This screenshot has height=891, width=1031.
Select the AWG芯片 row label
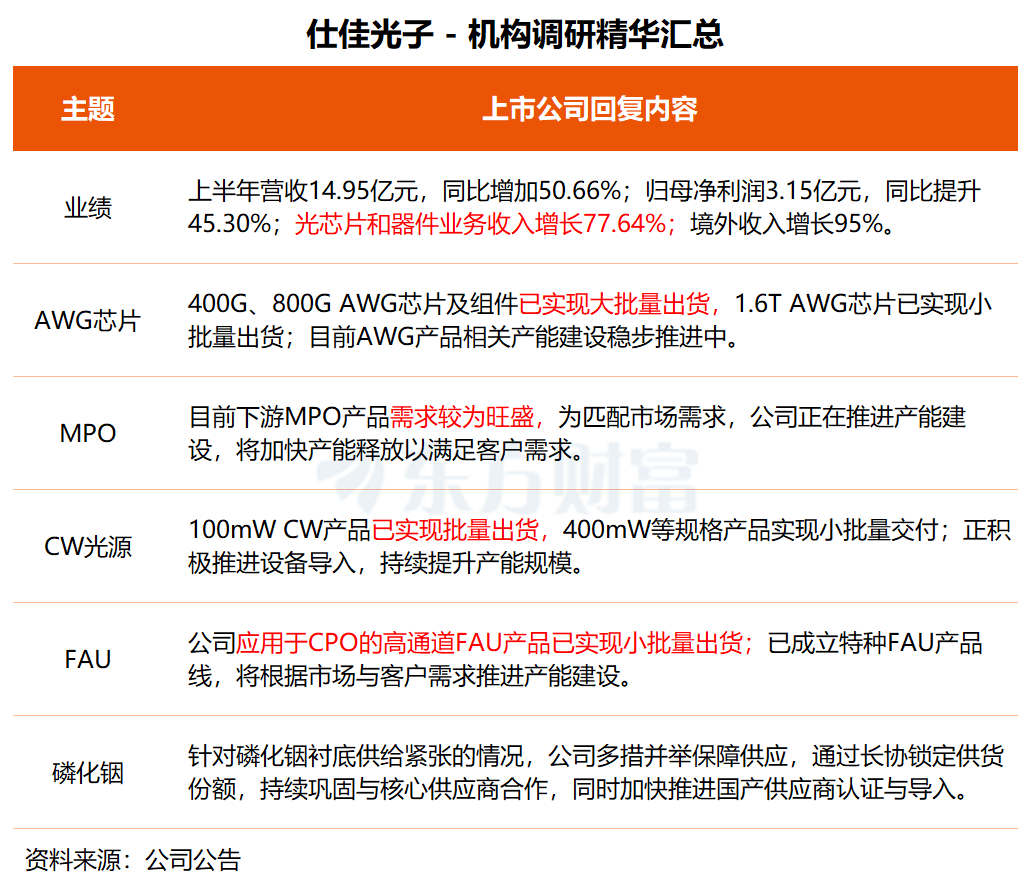pyautogui.click(x=88, y=320)
